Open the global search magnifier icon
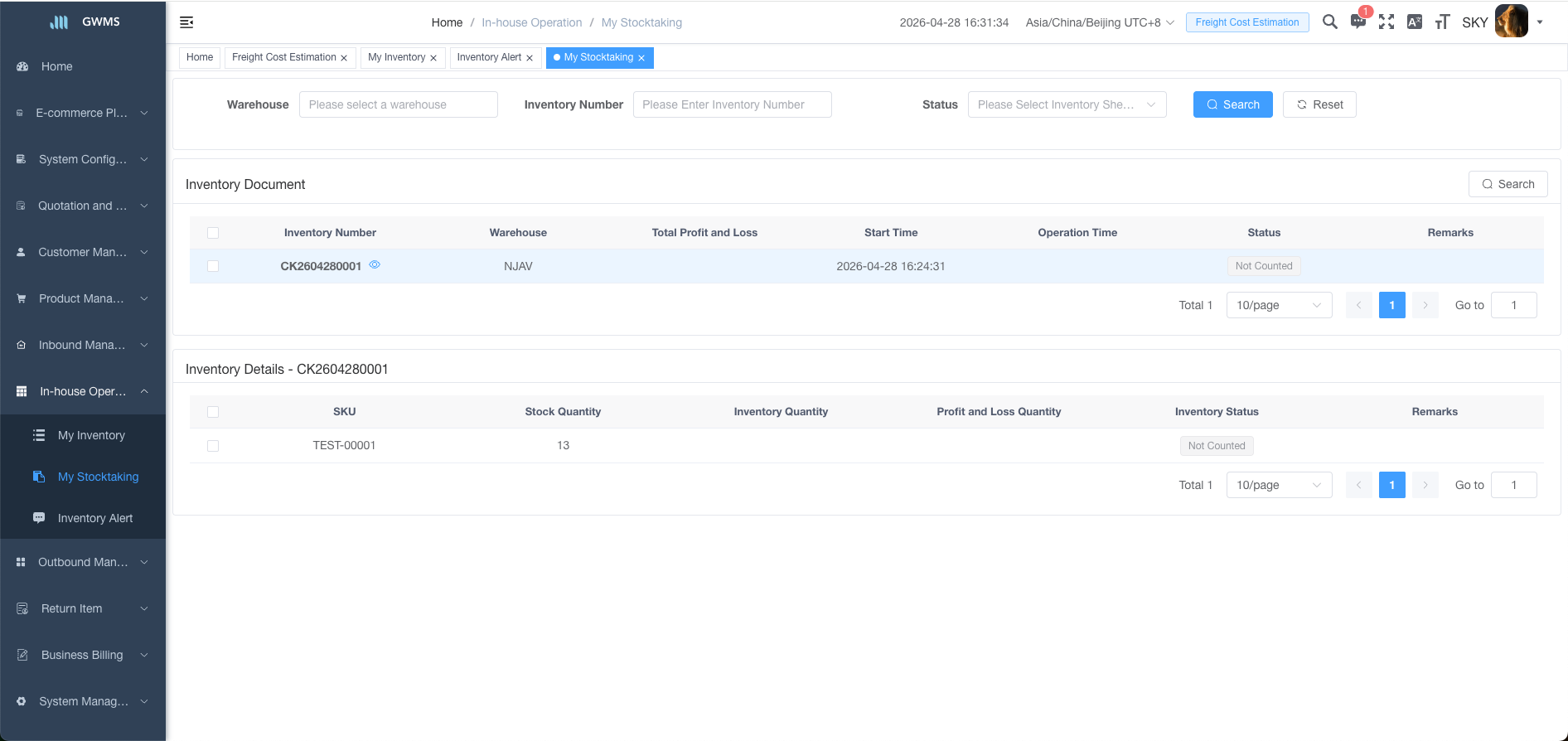Image resolution: width=1568 pixels, height=741 pixels. (1330, 22)
